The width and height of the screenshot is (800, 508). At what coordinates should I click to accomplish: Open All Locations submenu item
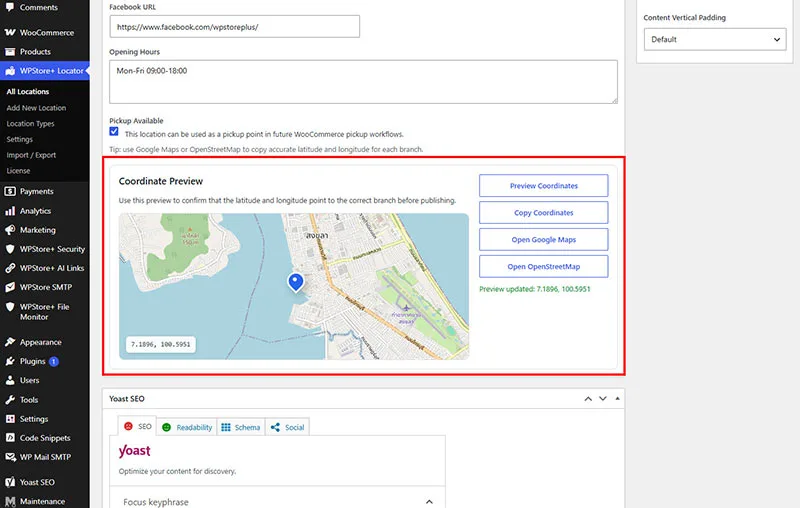tap(28, 92)
